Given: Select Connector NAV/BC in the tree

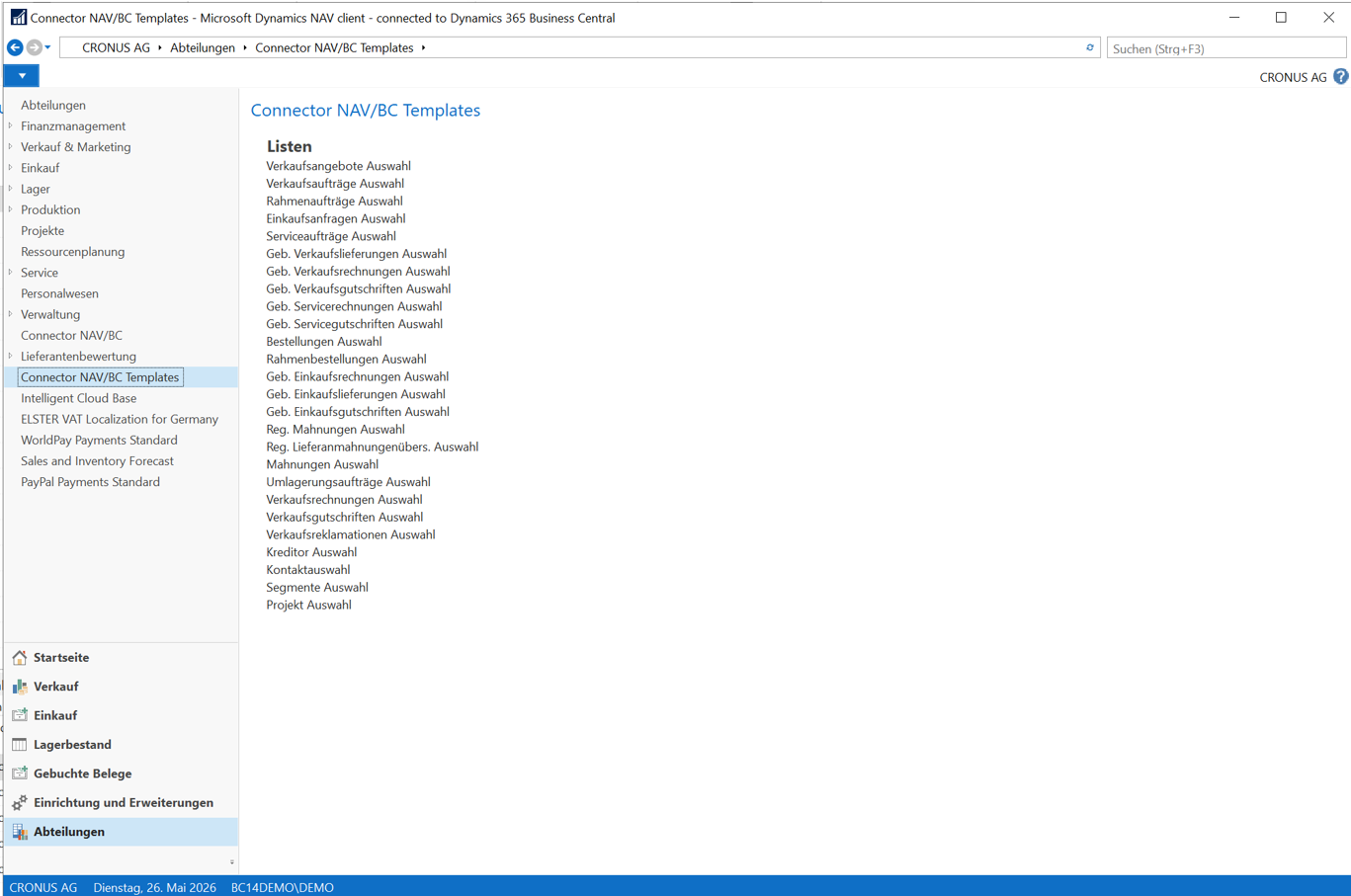Looking at the screenshot, I should (71, 335).
